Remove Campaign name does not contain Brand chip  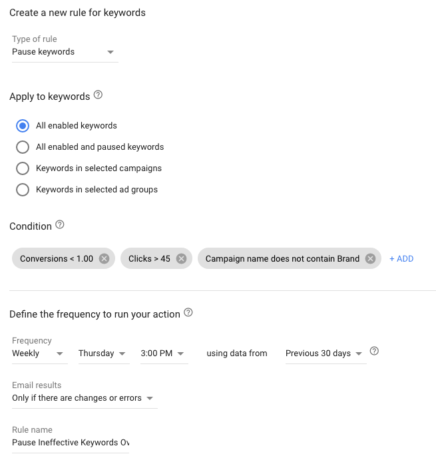click(x=370, y=259)
